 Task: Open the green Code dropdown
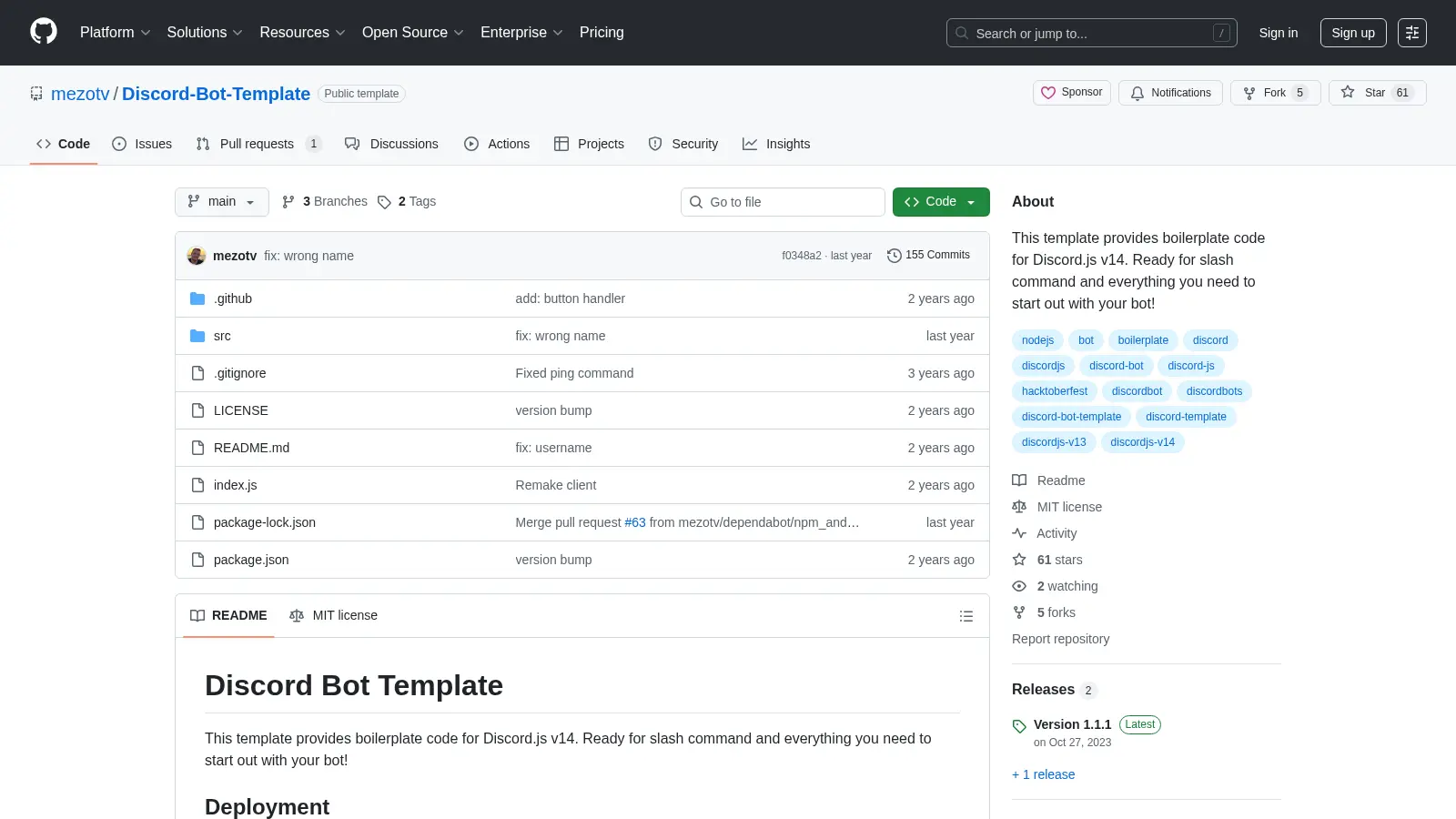point(941,202)
